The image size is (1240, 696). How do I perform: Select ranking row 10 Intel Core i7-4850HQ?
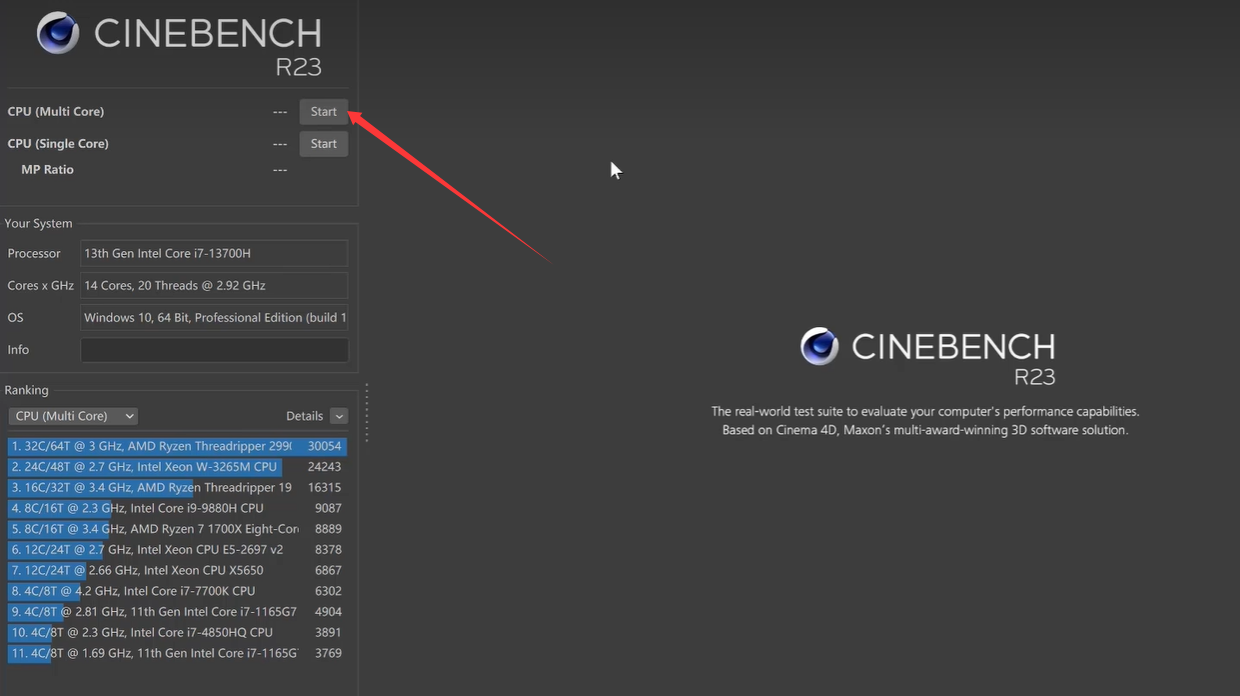pyautogui.click(x=176, y=632)
